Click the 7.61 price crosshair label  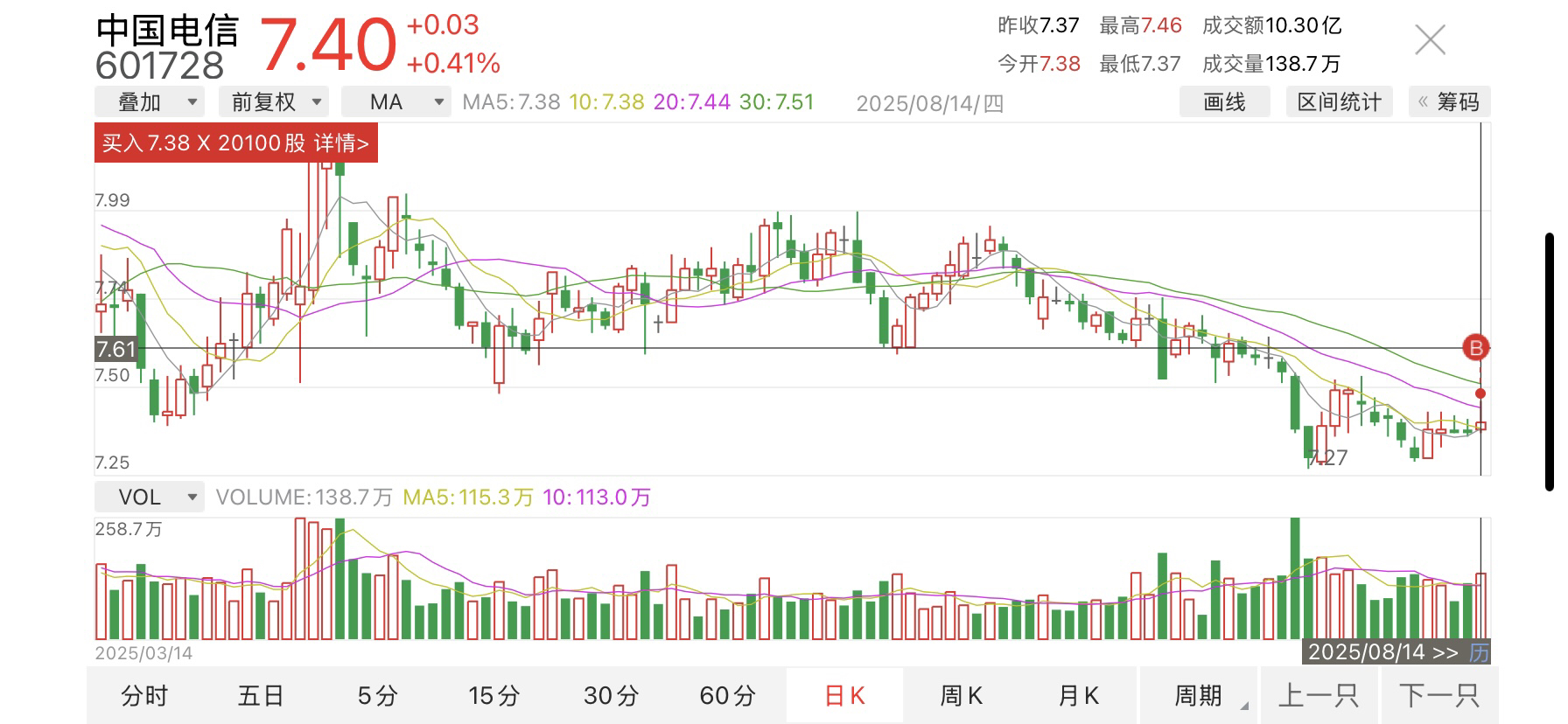click(116, 349)
